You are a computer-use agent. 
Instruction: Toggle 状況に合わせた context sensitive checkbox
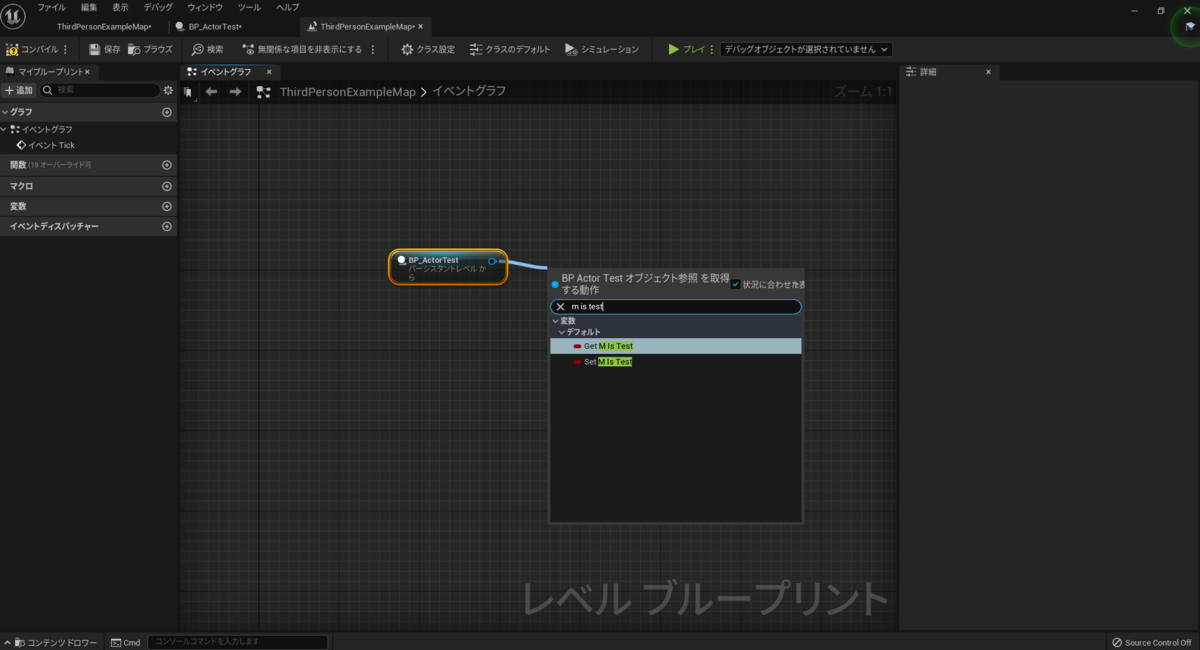(x=736, y=284)
